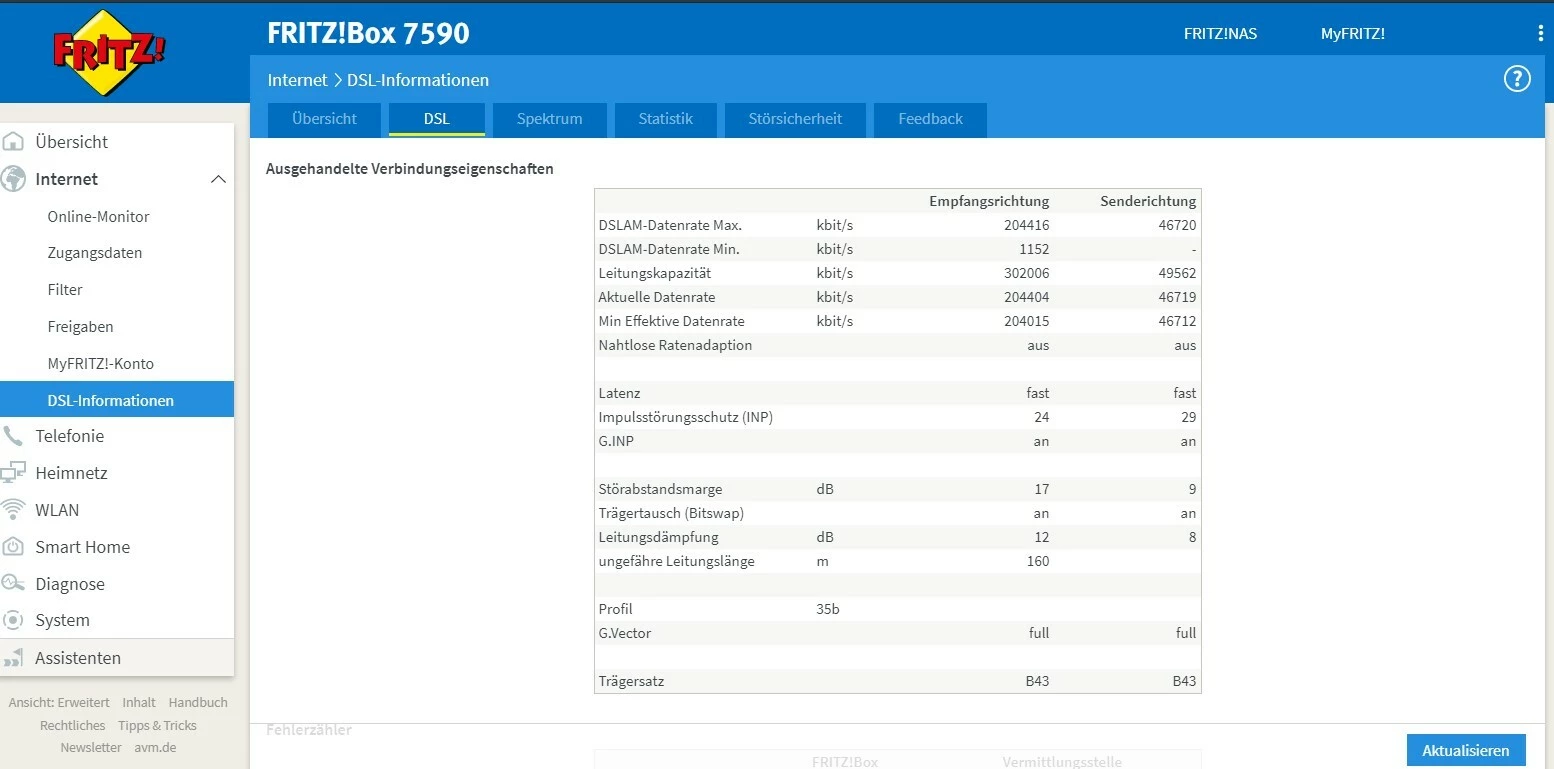Viewport: 1554px width, 769px height.
Task: Collapse the Internet menu chevron
Action: 217,179
